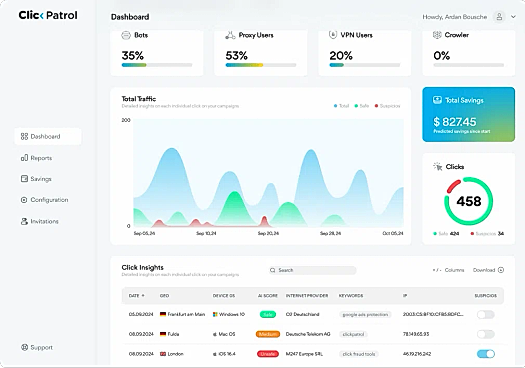Click the 'click fraud tools' keyword tag

click(x=359, y=354)
